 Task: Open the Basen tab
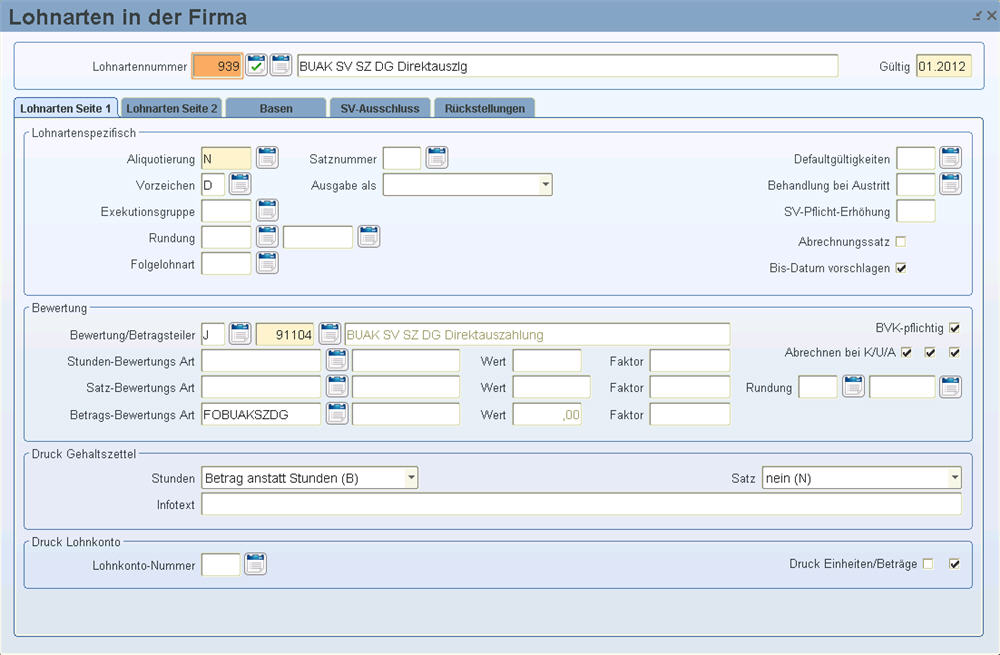276,108
